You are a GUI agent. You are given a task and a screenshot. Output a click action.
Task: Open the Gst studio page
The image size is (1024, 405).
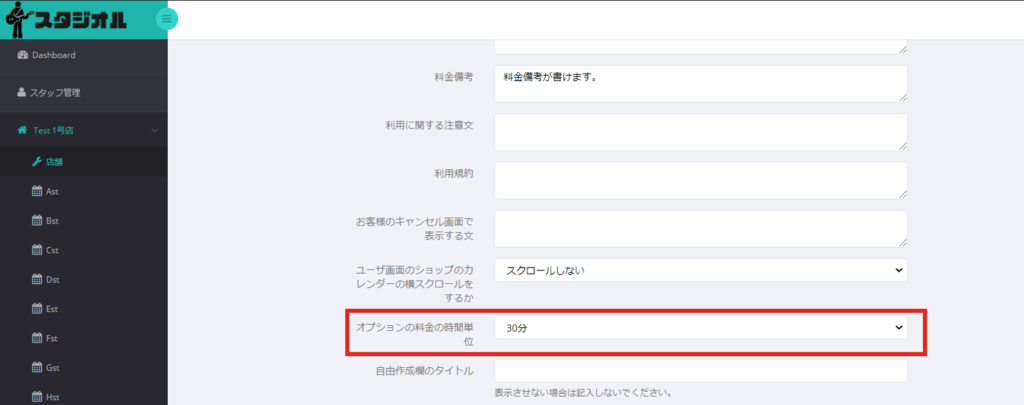pyautogui.click(x=52, y=368)
